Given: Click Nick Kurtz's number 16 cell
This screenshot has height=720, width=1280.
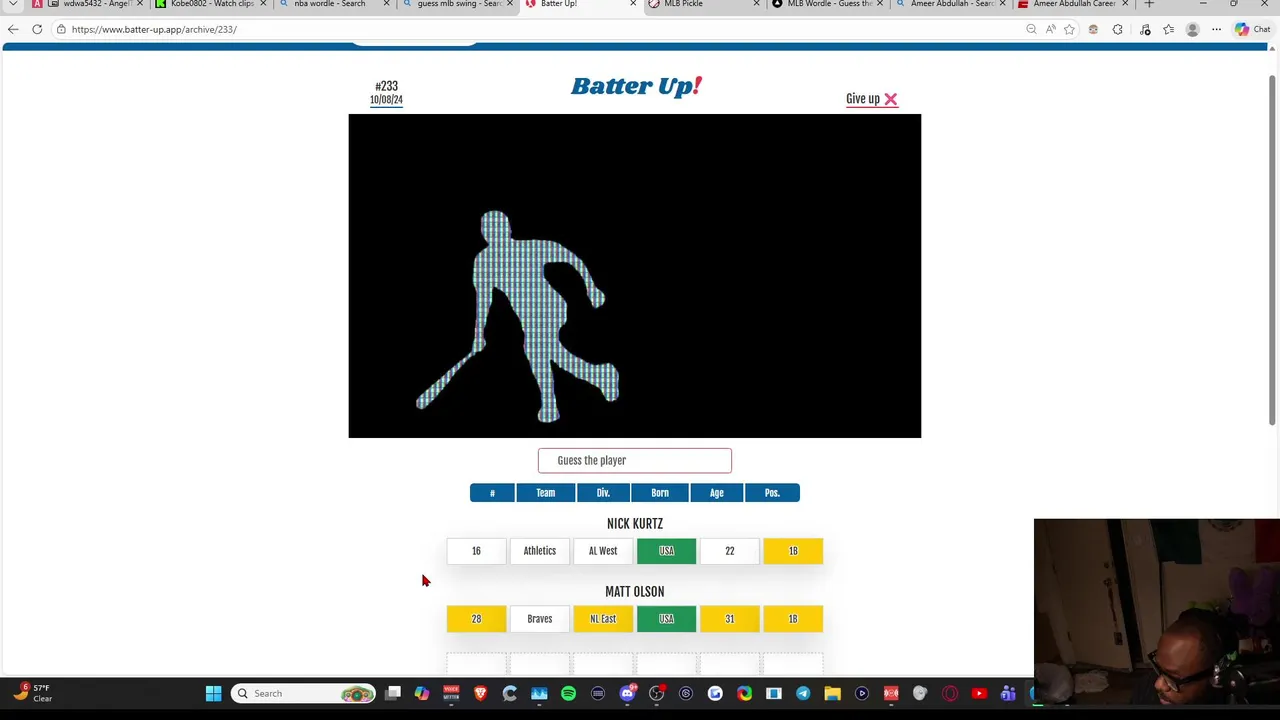Looking at the screenshot, I should click(x=476, y=551).
